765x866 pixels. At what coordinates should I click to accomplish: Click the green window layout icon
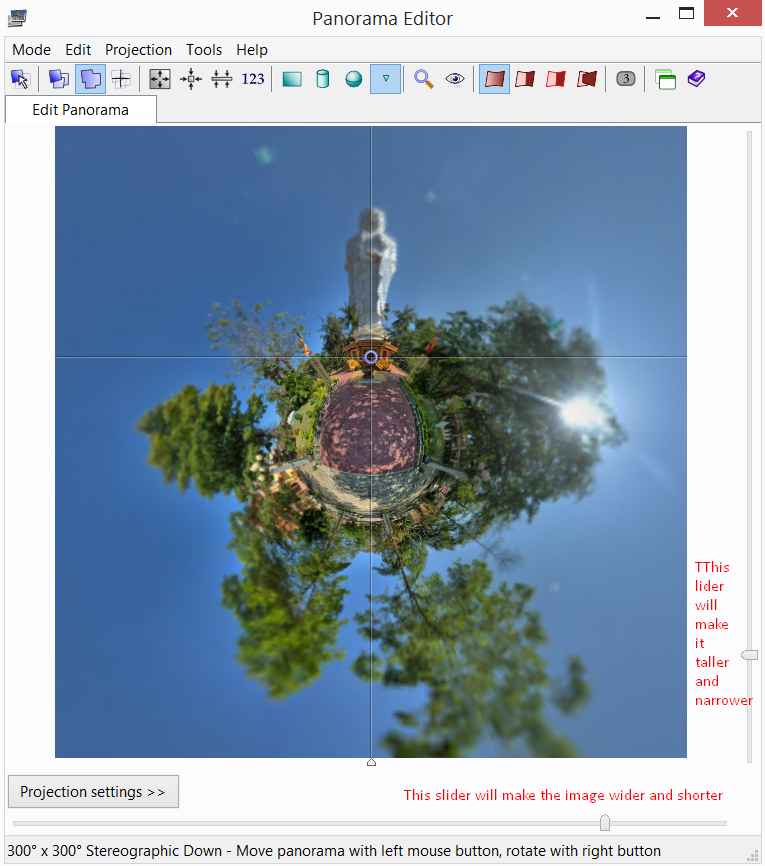point(665,79)
